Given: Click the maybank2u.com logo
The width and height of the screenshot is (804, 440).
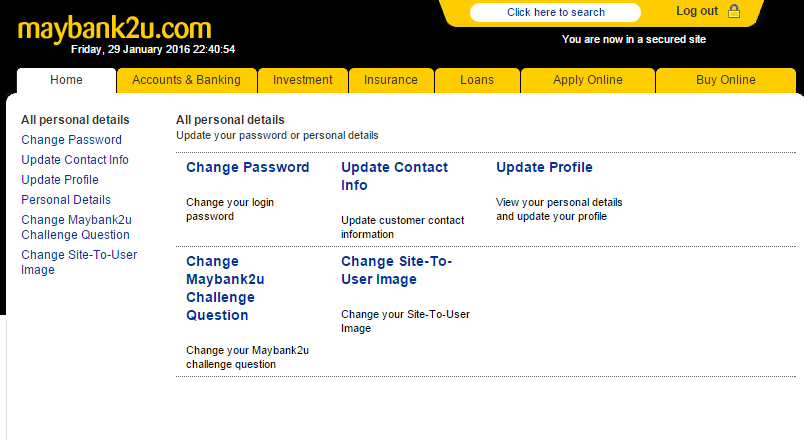Looking at the screenshot, I should [114, 28].
